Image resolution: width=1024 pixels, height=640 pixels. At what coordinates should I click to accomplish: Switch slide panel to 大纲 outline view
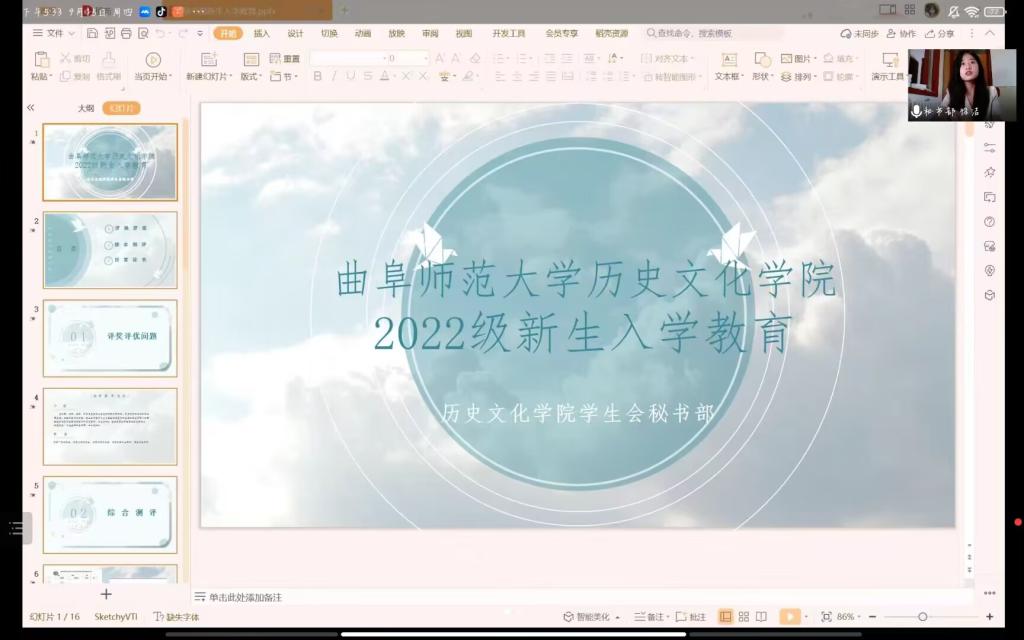coord(86,107)
